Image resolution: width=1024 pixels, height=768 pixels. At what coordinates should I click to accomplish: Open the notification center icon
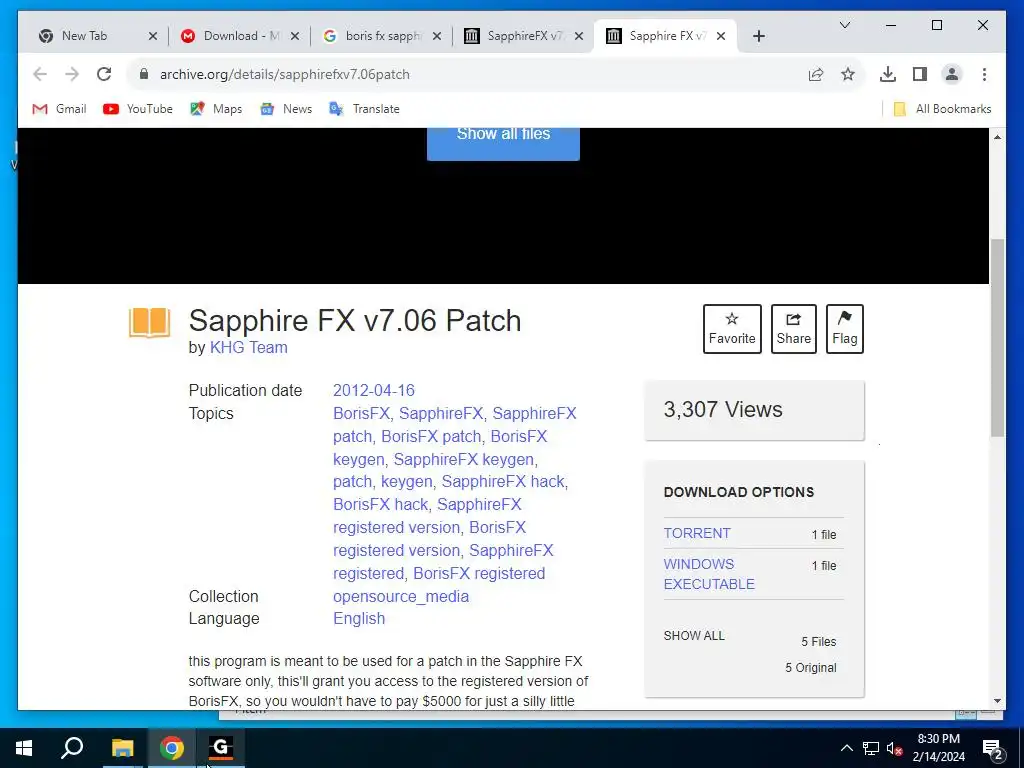[x=993, y=749]
